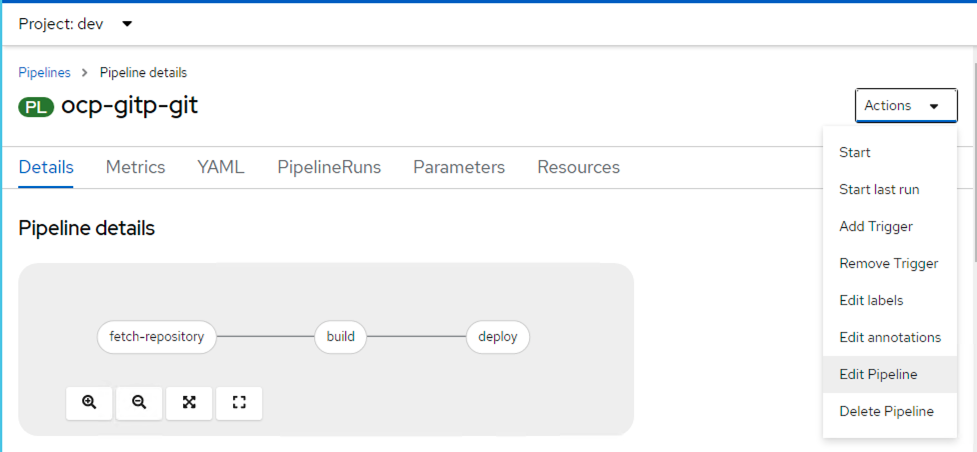Select the Parameters tab
The image size is (977, 452).
(459, 167)
